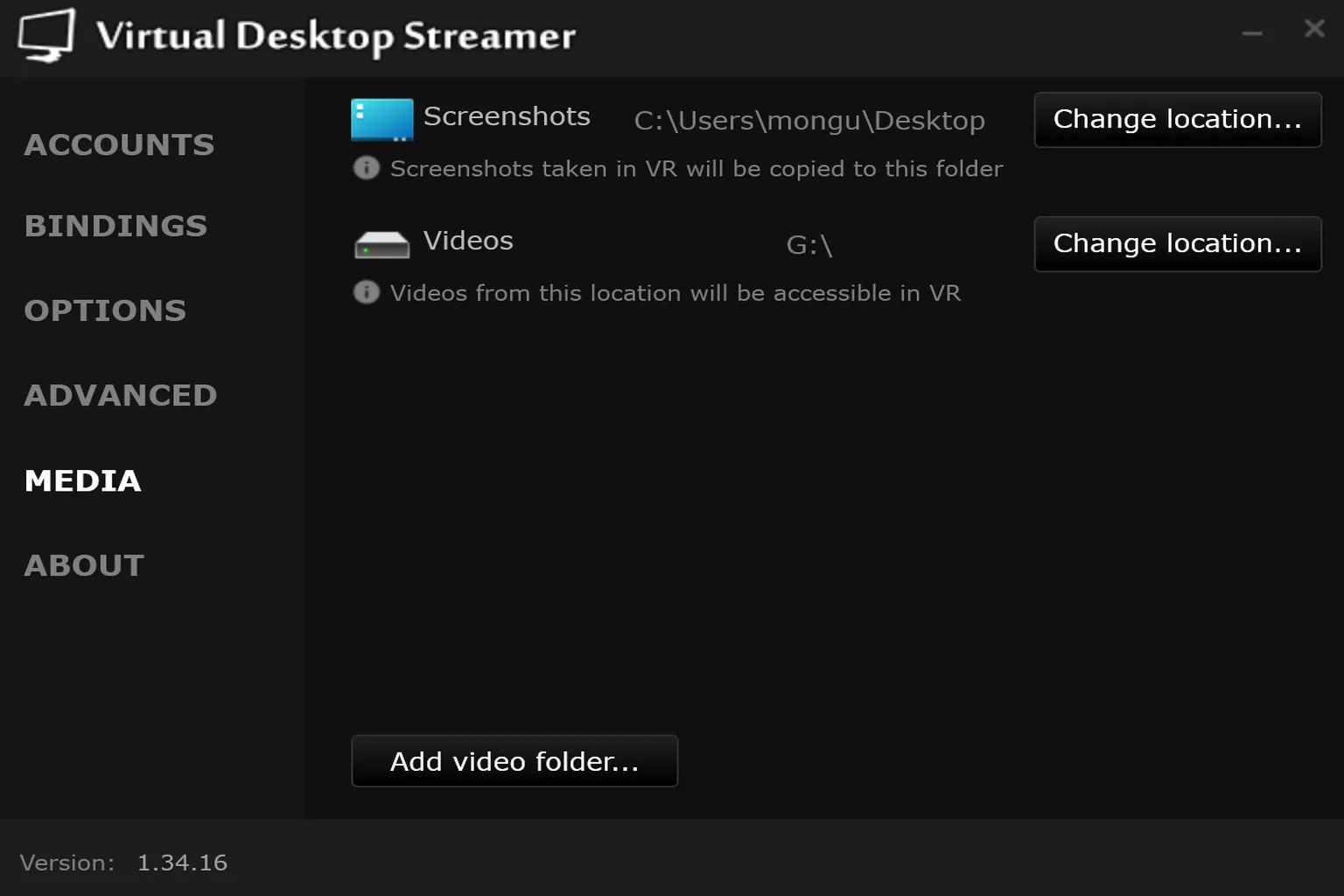1344x896 pixels.
Task: Change location for the Videos folder
Action: coord(1178,244)
